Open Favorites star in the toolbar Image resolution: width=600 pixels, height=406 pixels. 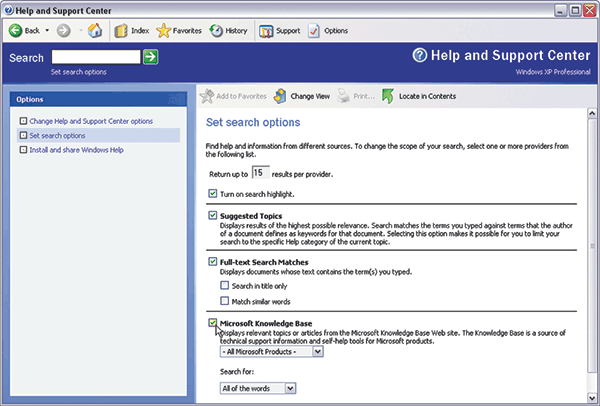163,31
